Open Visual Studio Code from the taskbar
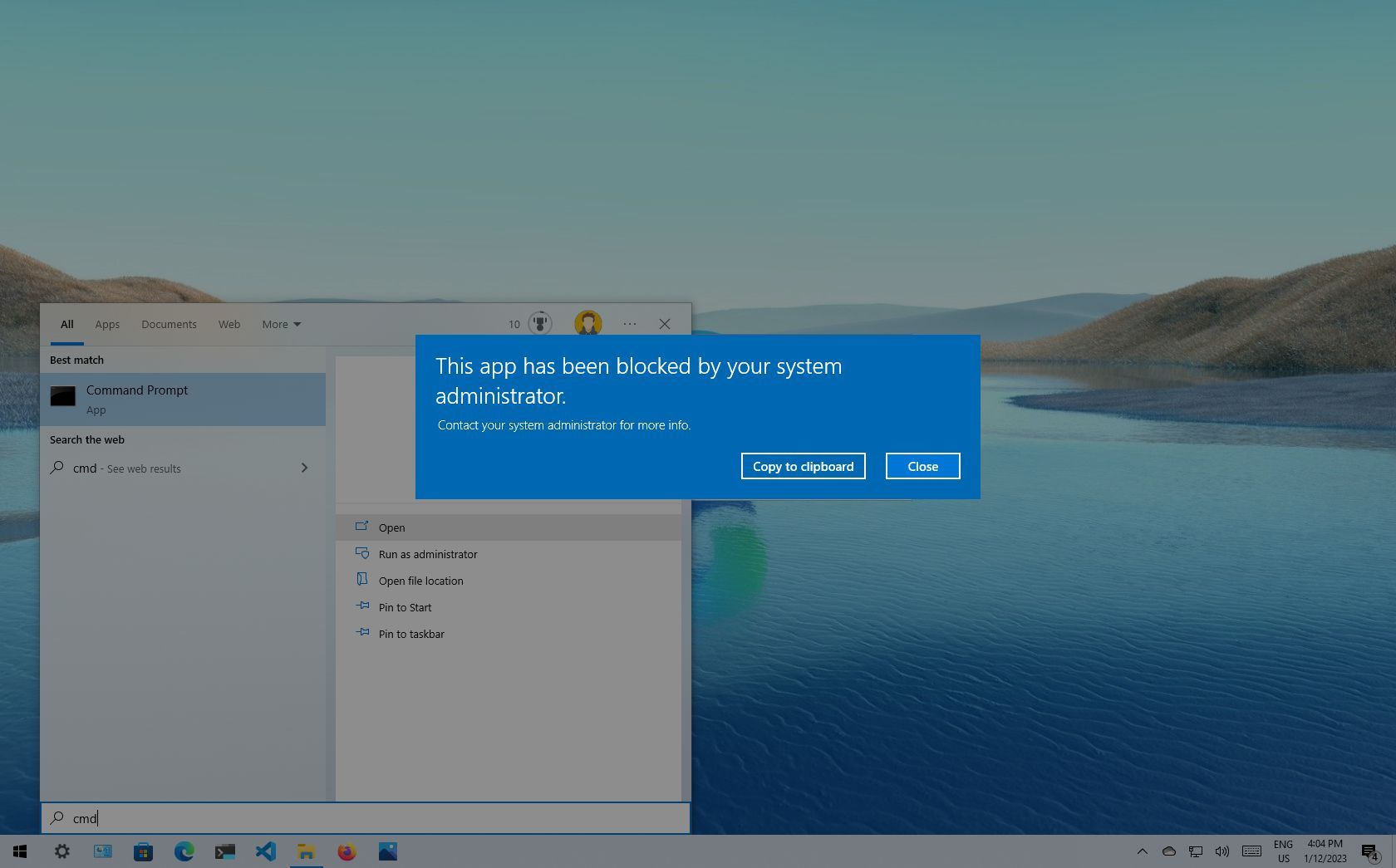The width and height of the screenshot is (1396, 868). (265, 851)
